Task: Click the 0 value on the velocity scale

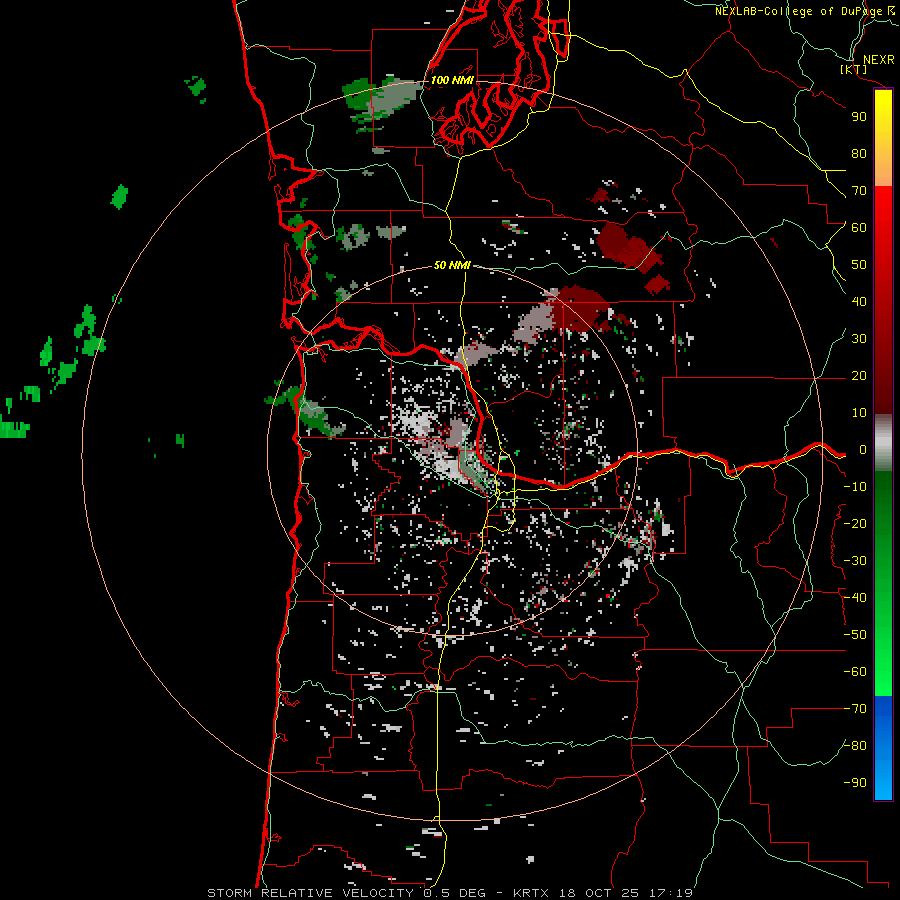Action: click(863, 450)
